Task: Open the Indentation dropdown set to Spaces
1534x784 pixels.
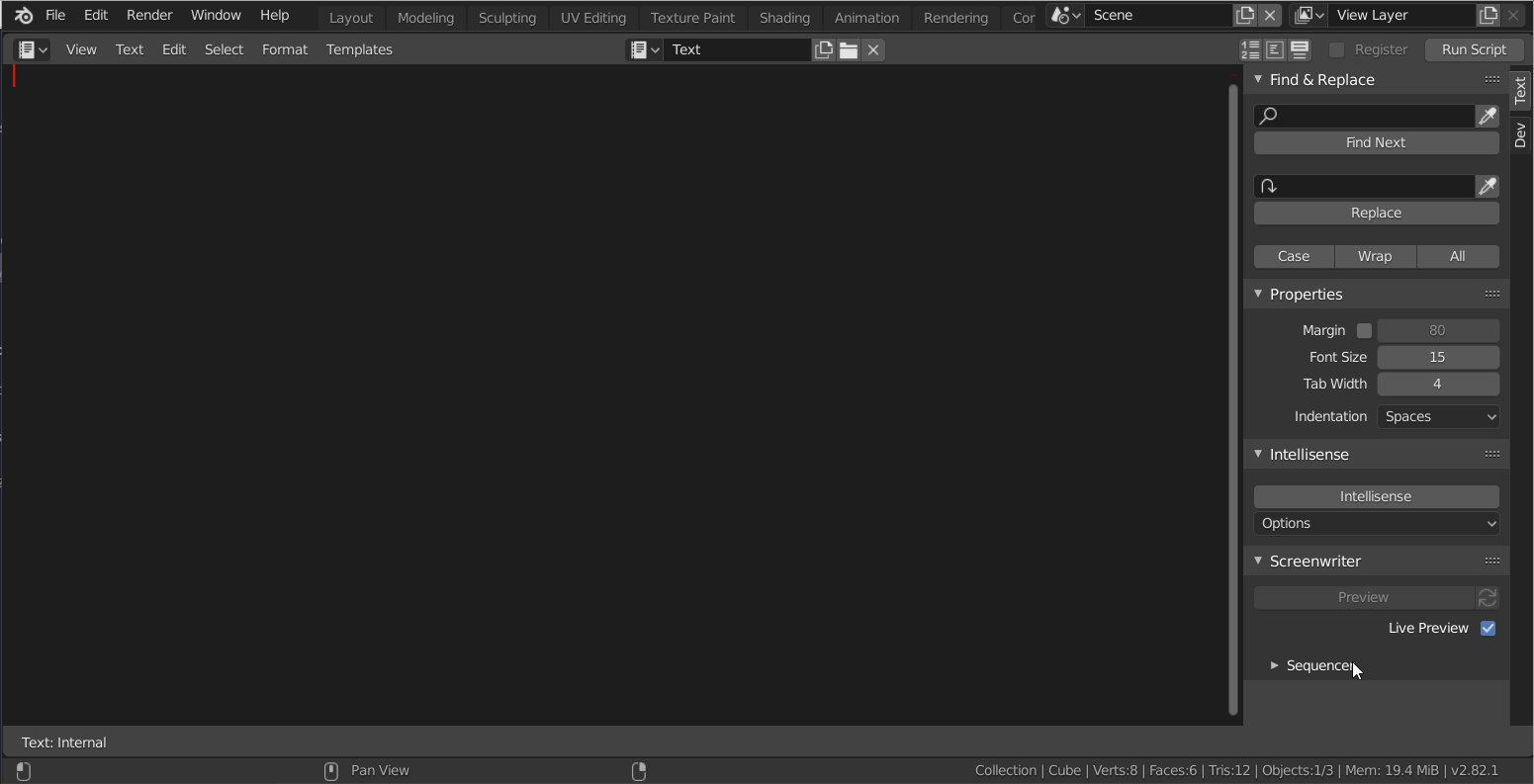Action: tap(1438, 416)
